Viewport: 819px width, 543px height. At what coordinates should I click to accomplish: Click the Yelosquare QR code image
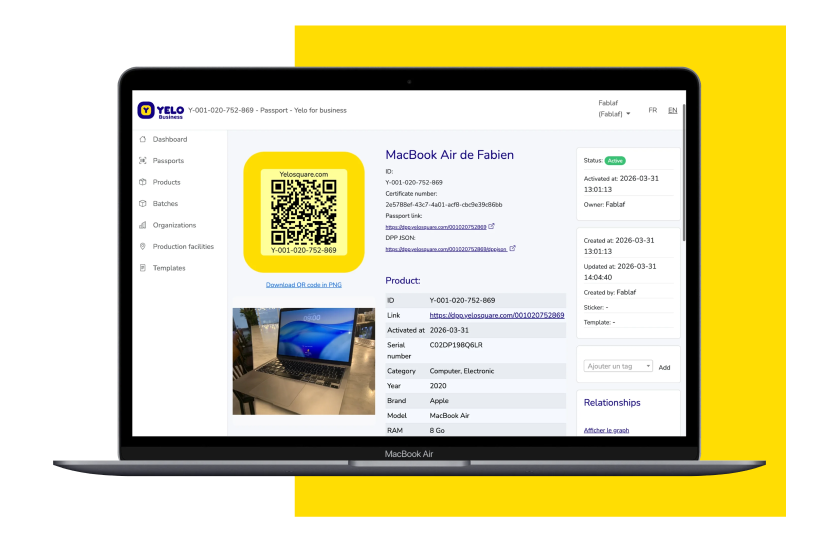tap(303, 213)
